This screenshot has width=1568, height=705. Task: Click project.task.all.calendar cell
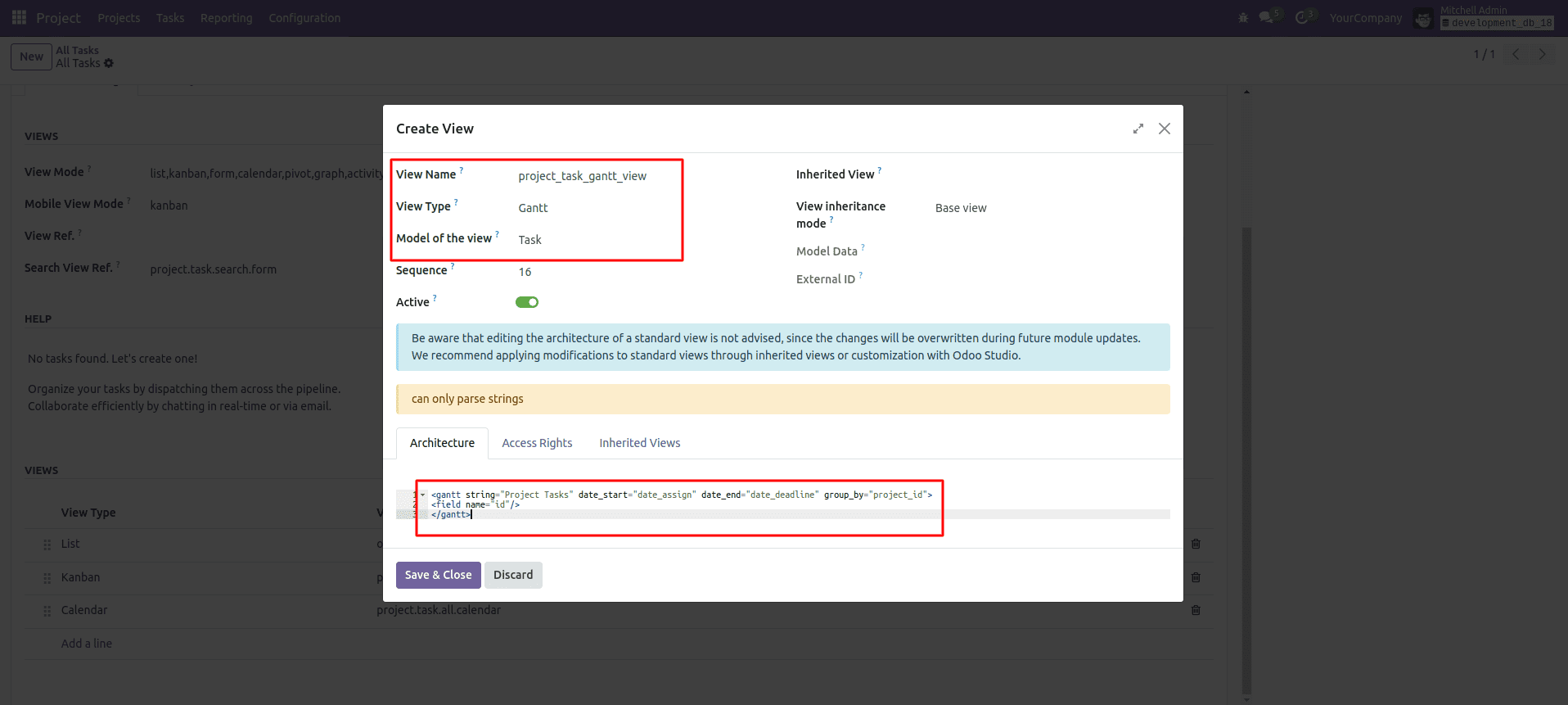coord(439,610)
